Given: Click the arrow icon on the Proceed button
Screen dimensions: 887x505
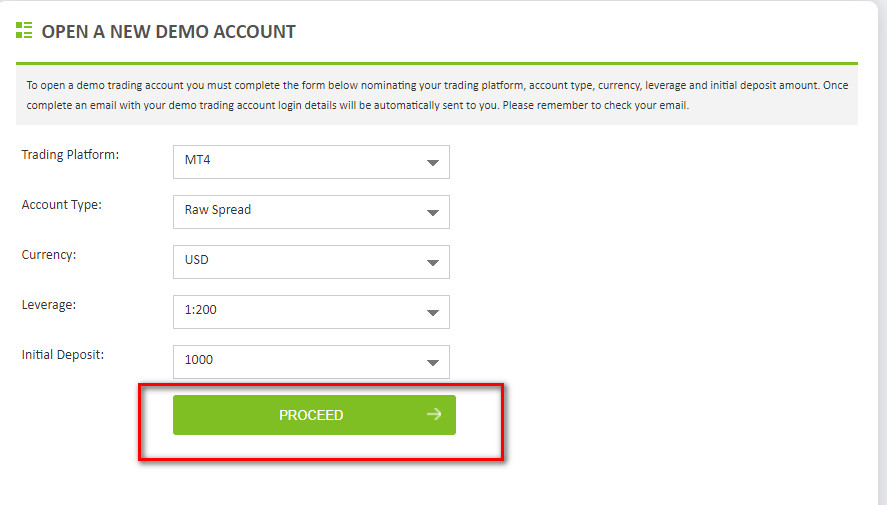Looking at the screenshot, I should [433, 415].
